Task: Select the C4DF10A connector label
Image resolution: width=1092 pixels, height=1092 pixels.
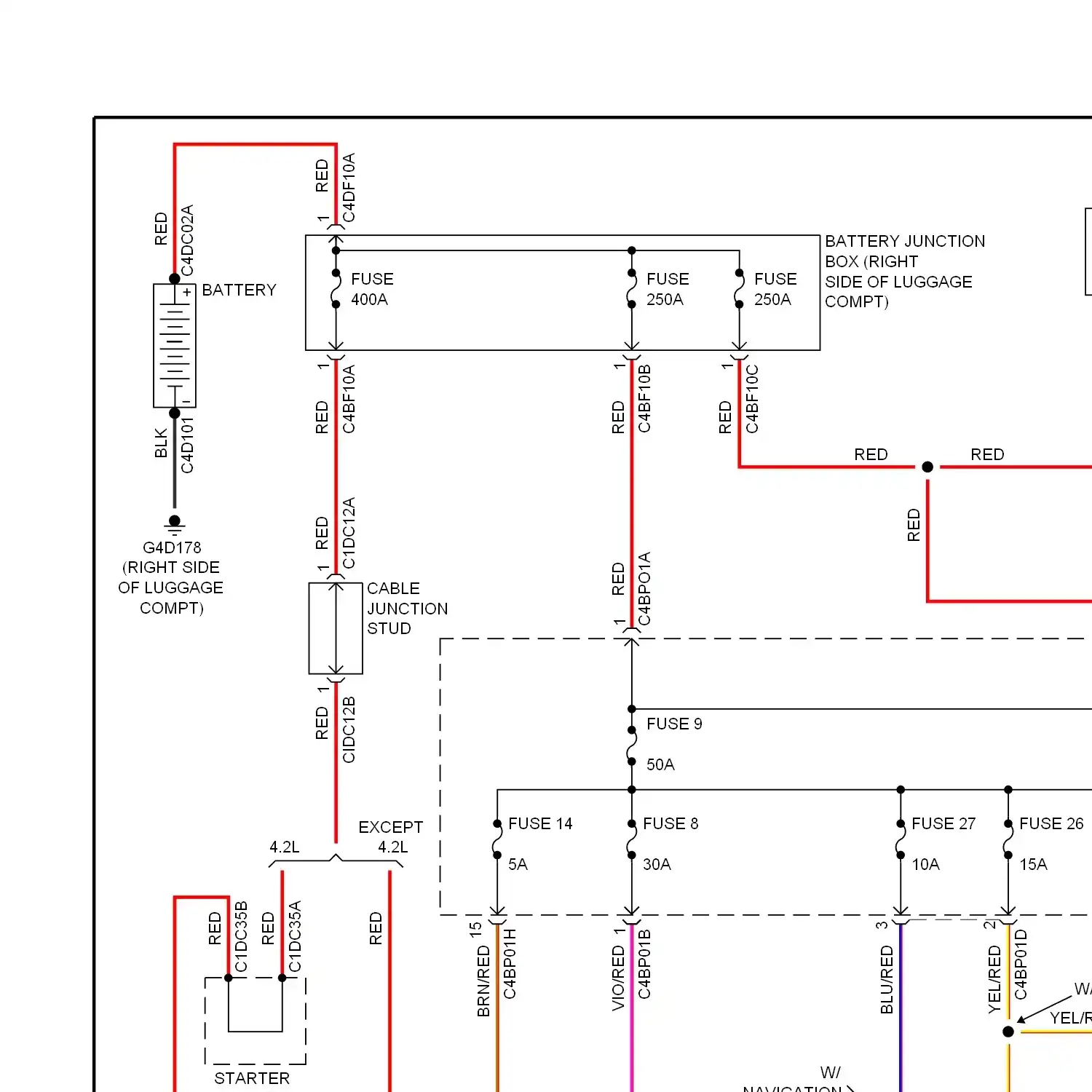Action: (x=349, y=188)
